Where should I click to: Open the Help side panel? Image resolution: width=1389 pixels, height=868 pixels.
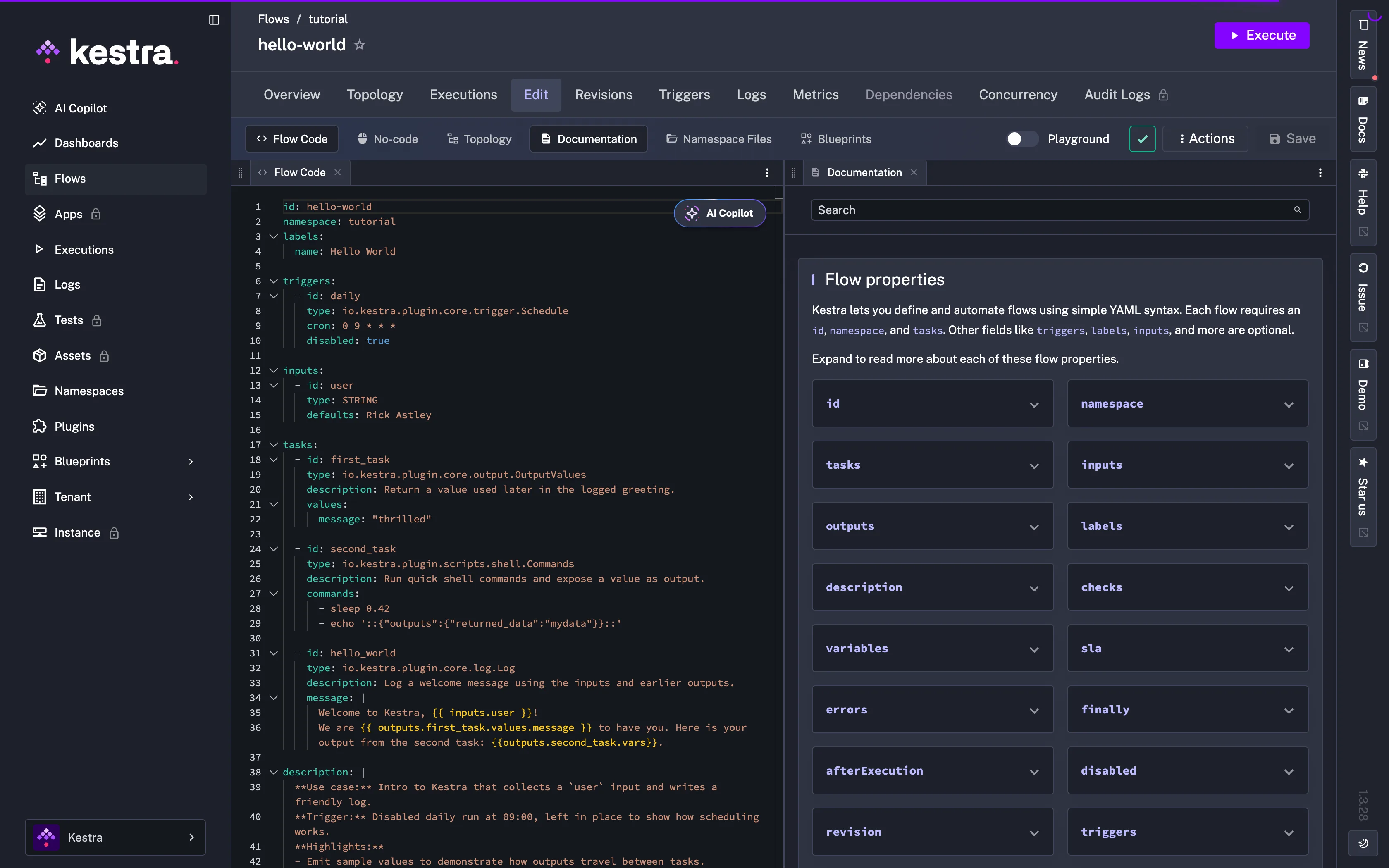click(x=1363, y=202)
